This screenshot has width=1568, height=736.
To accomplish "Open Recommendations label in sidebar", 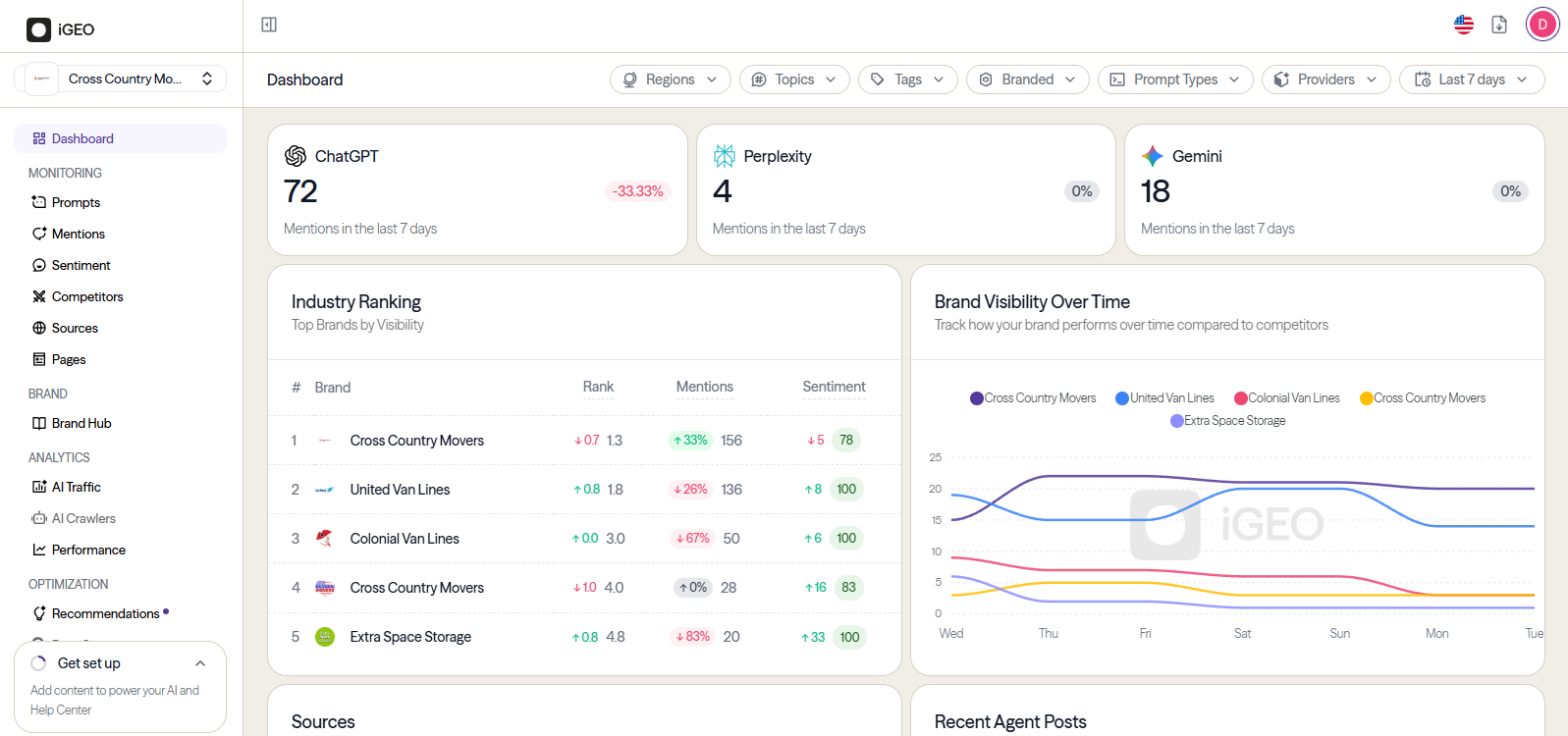I will pos(106,613).
